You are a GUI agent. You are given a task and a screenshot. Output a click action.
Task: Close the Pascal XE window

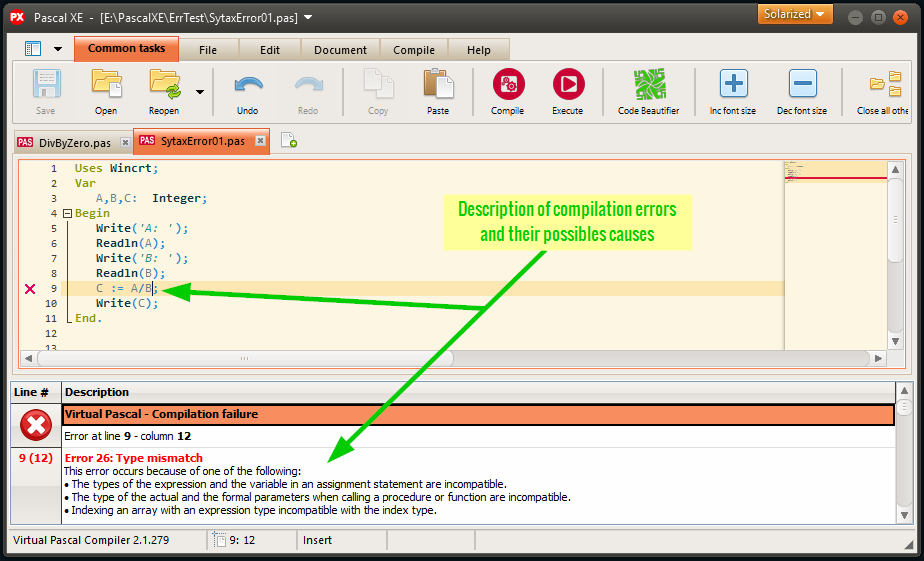pyautogui.click(x=900, y=18)
